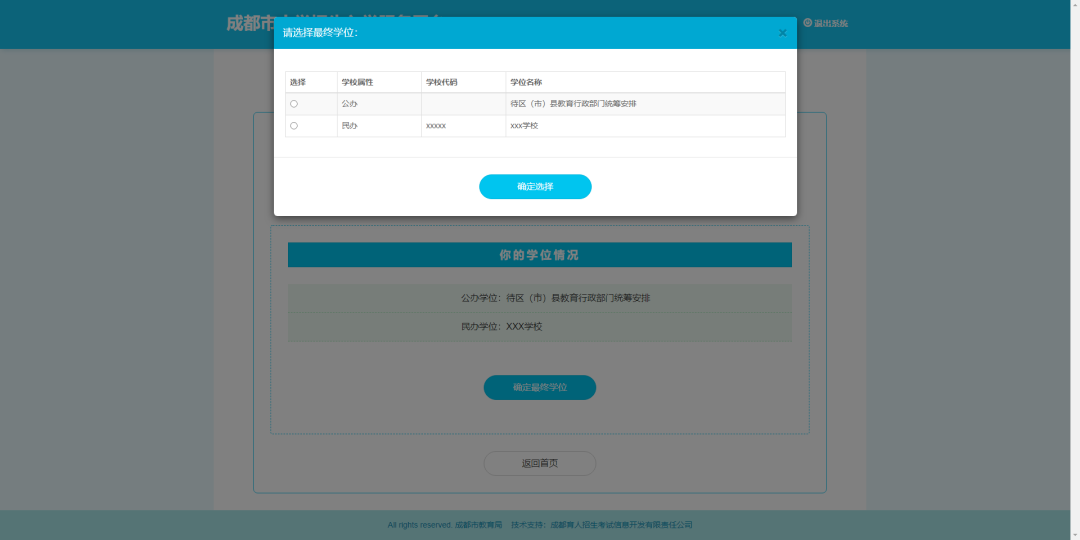Click the xxx学校 name cell

pos(524,126)
